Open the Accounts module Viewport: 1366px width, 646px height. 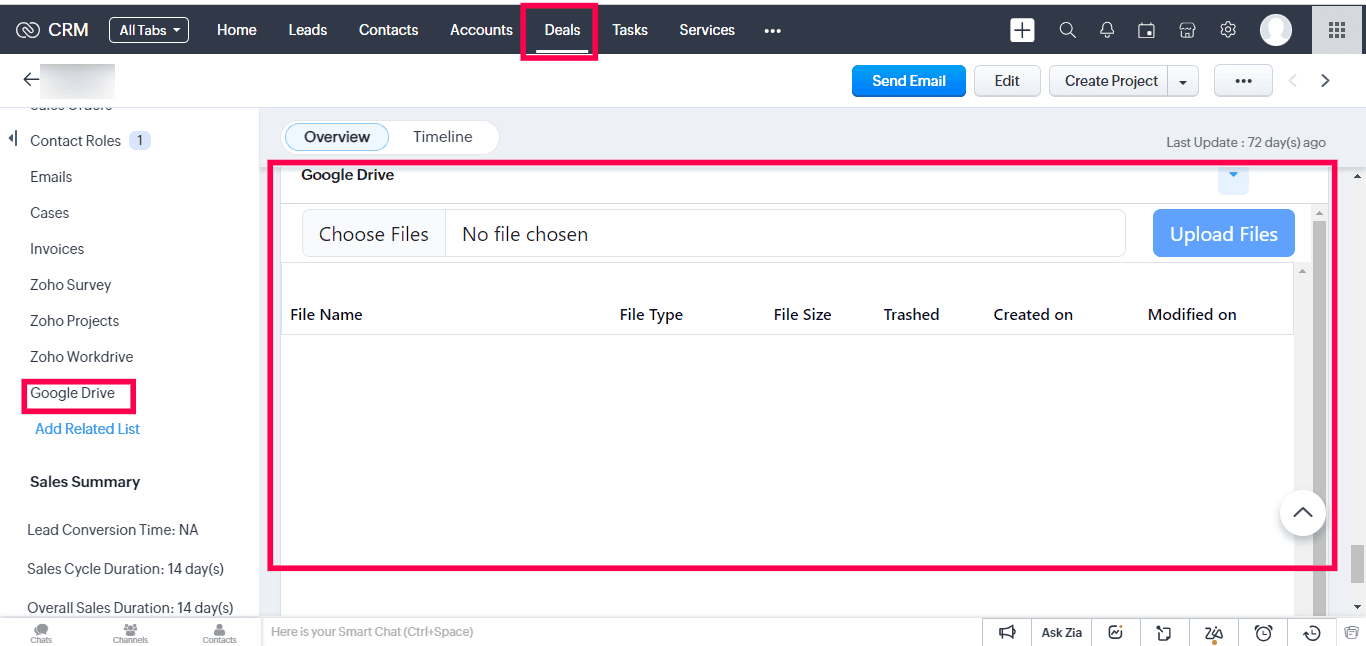pyautogui.click(x=481, y=30)
